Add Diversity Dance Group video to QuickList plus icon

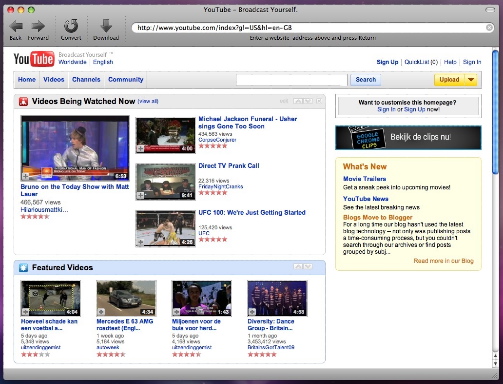[252, 312]
